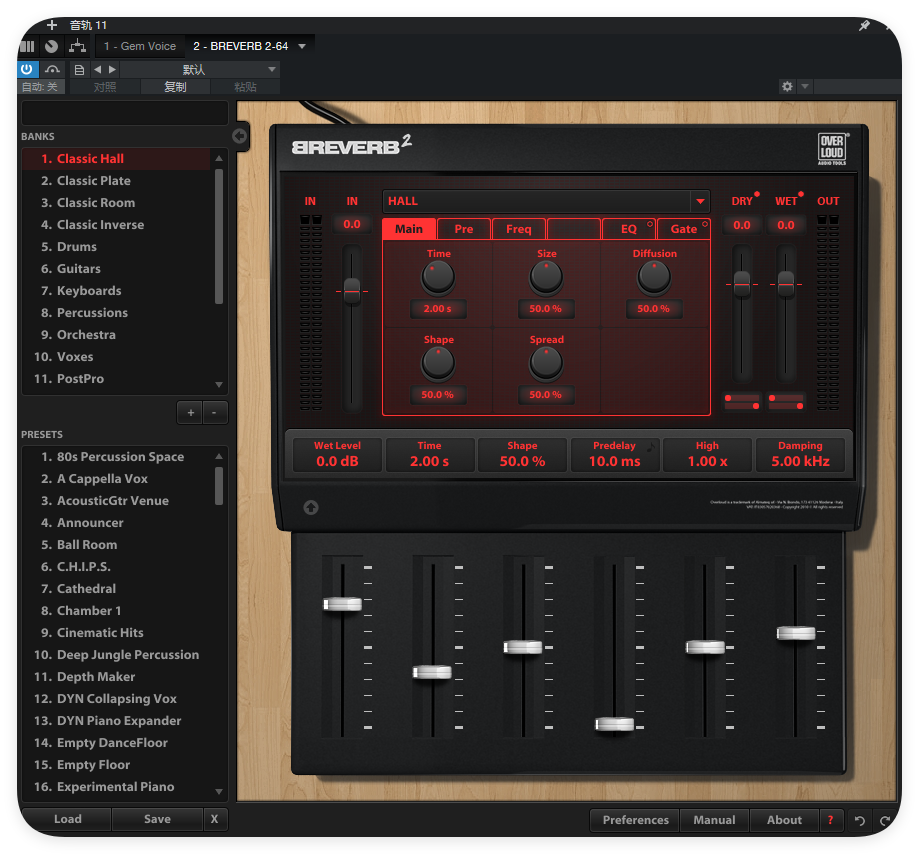Click the Shape knob
This screenshot has height=854, width=919.
tap(438, 363)
